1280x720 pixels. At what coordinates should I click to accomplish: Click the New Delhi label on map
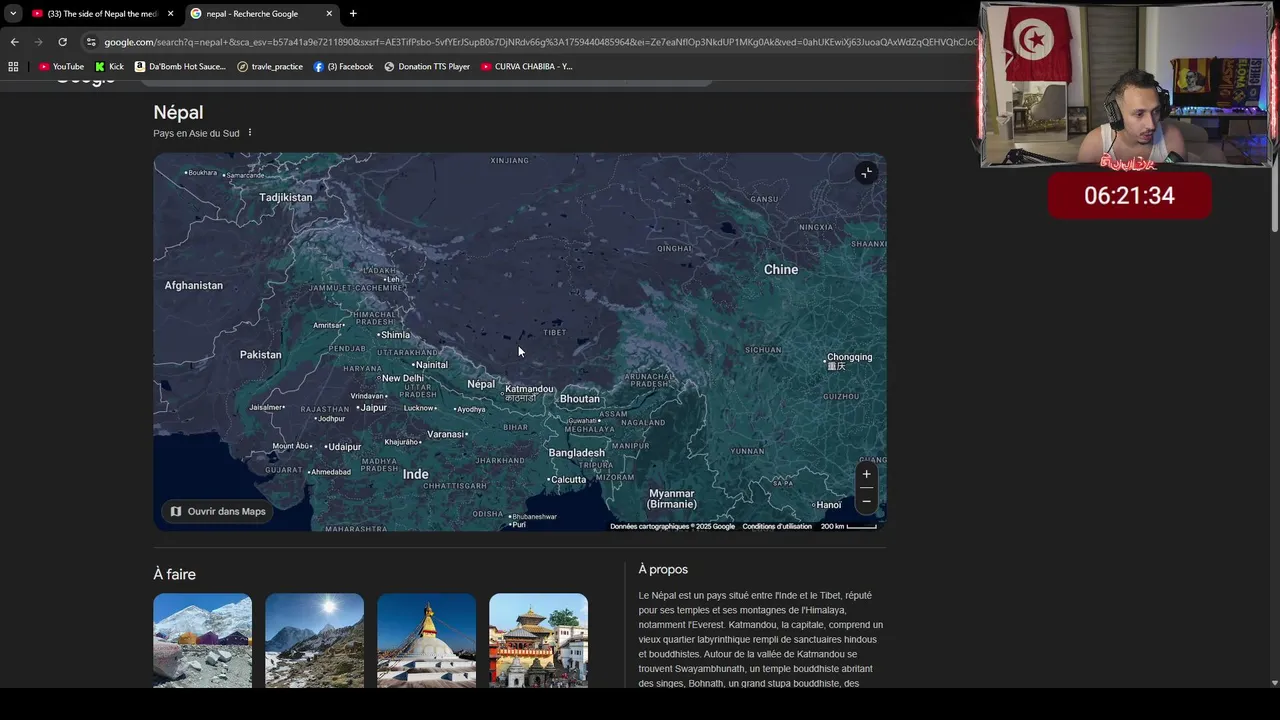403,378
